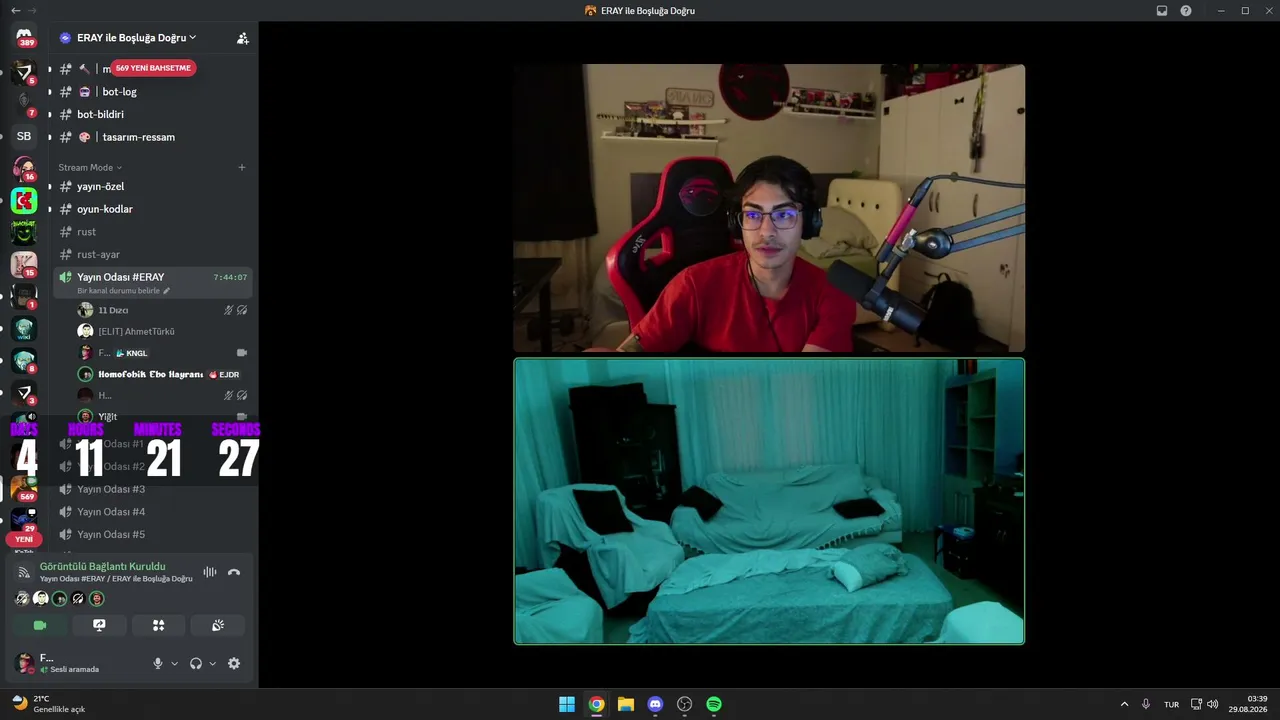Open Discord direct messages home icon
Viewport: 1280px width, 720px height.
coord(24,35)
